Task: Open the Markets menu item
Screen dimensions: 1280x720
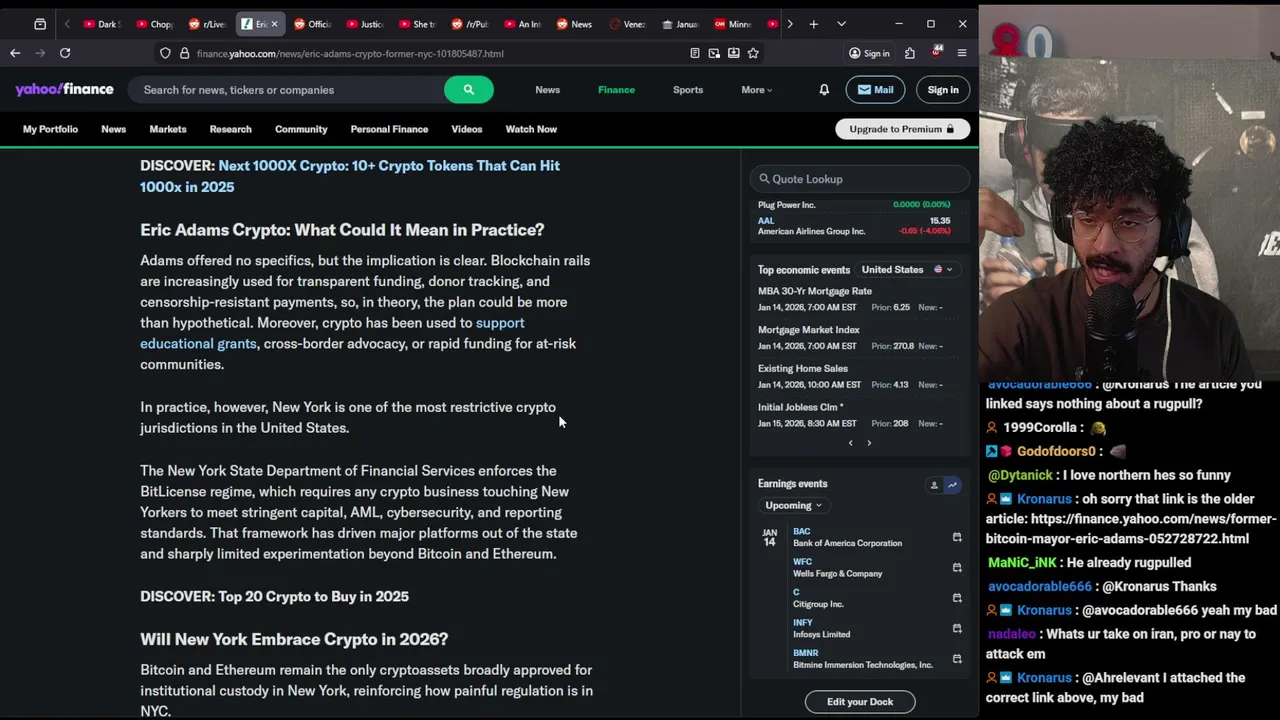Action: 168,129
